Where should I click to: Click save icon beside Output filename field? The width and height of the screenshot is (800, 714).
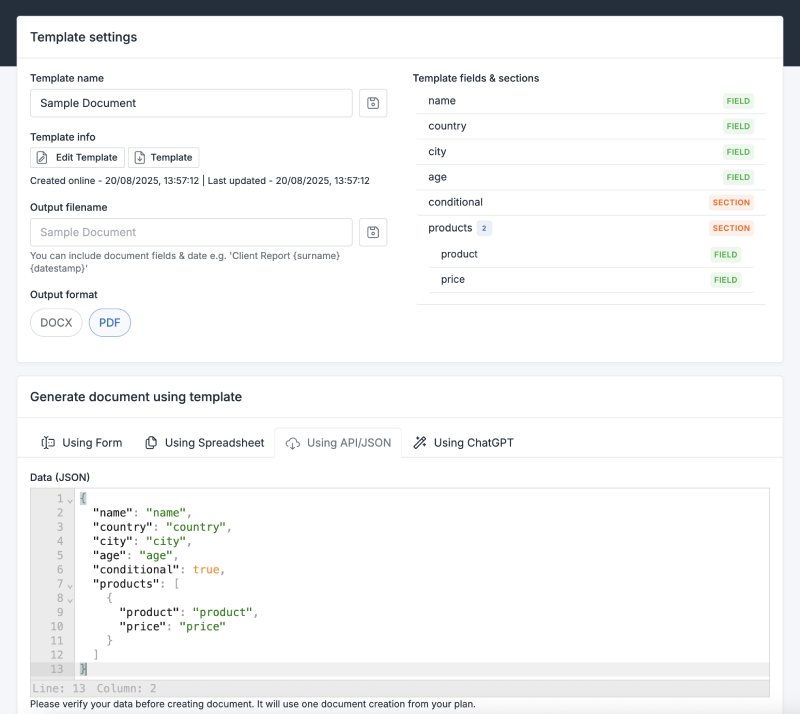(373, 232)
